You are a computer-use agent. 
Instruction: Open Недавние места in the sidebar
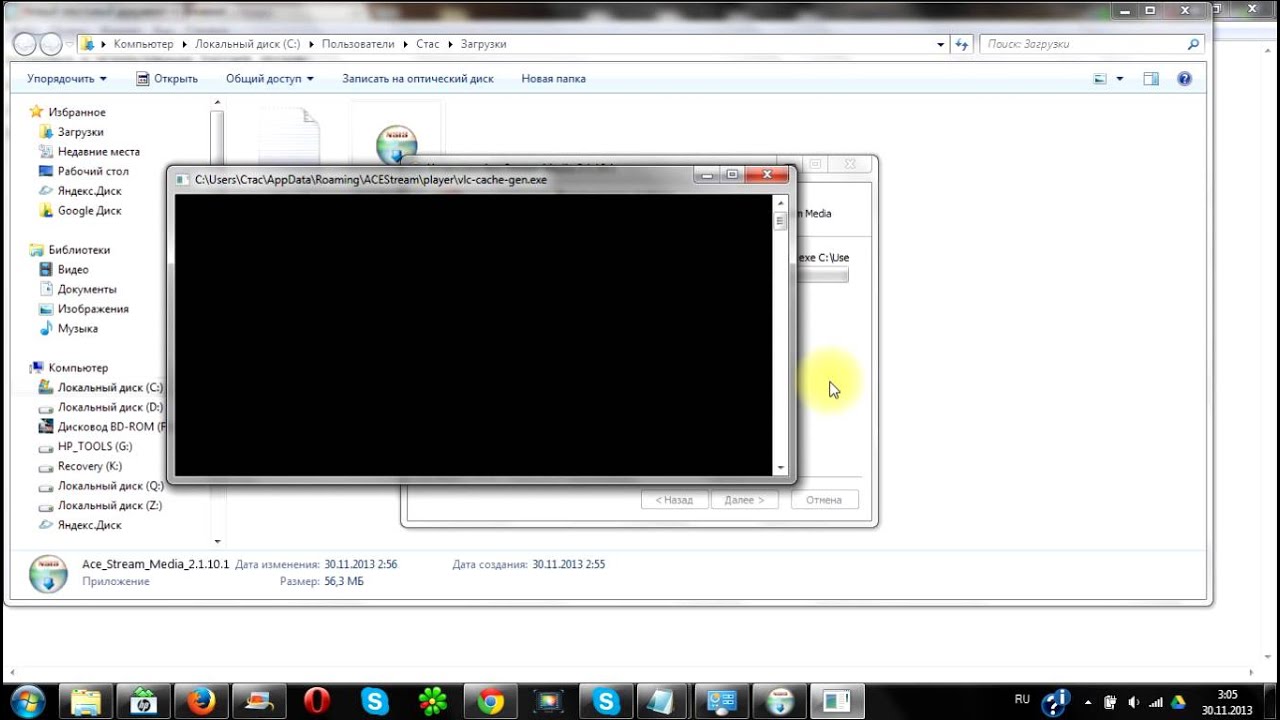click(98, 151)
